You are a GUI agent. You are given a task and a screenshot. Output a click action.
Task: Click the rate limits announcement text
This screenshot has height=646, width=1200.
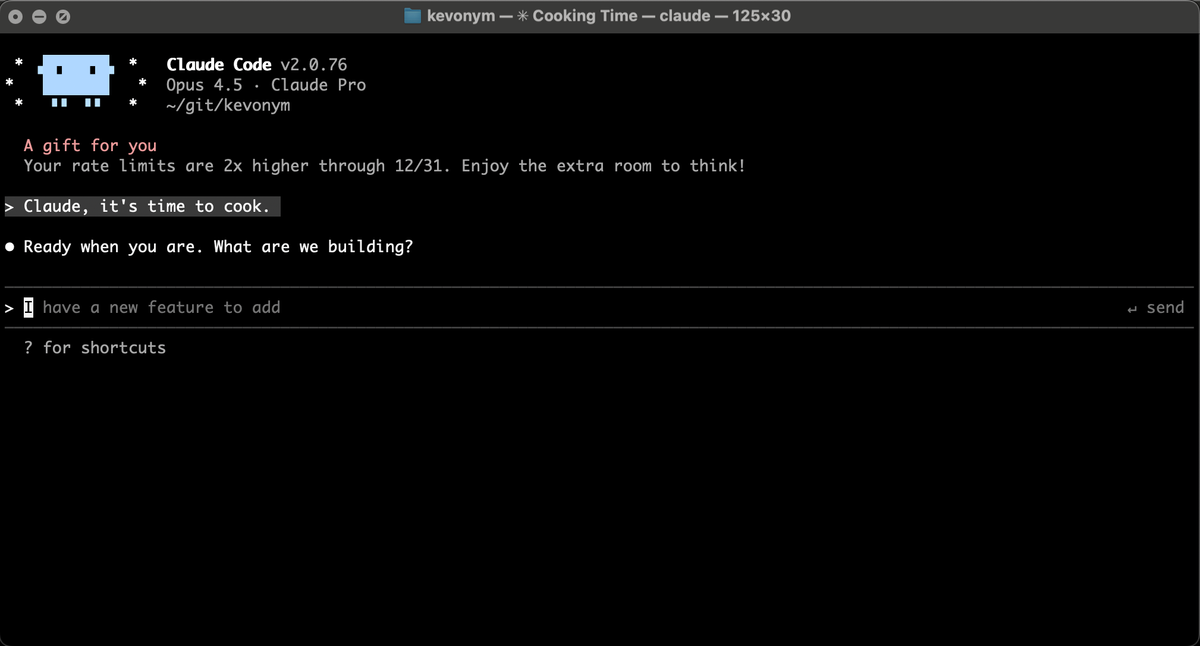pyautogui.click(x=384, y=166)
